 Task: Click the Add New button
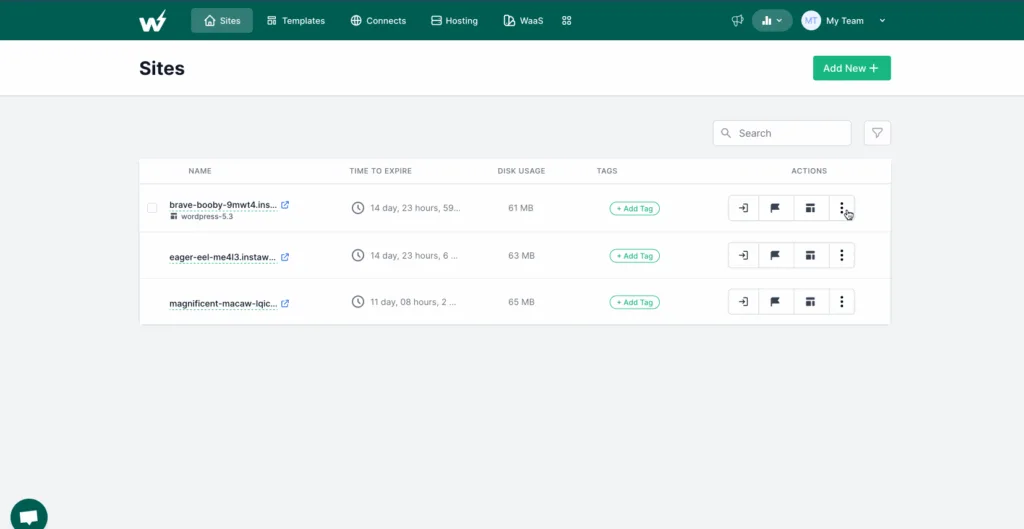coord(851,68)
